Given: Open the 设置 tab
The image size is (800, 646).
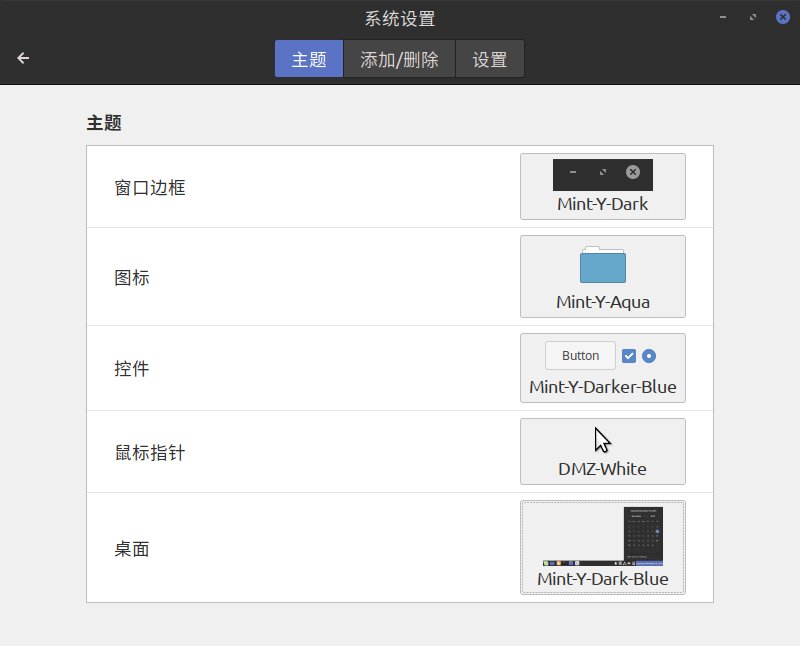Looking at the screenshot, I should [x=489, y=59].
